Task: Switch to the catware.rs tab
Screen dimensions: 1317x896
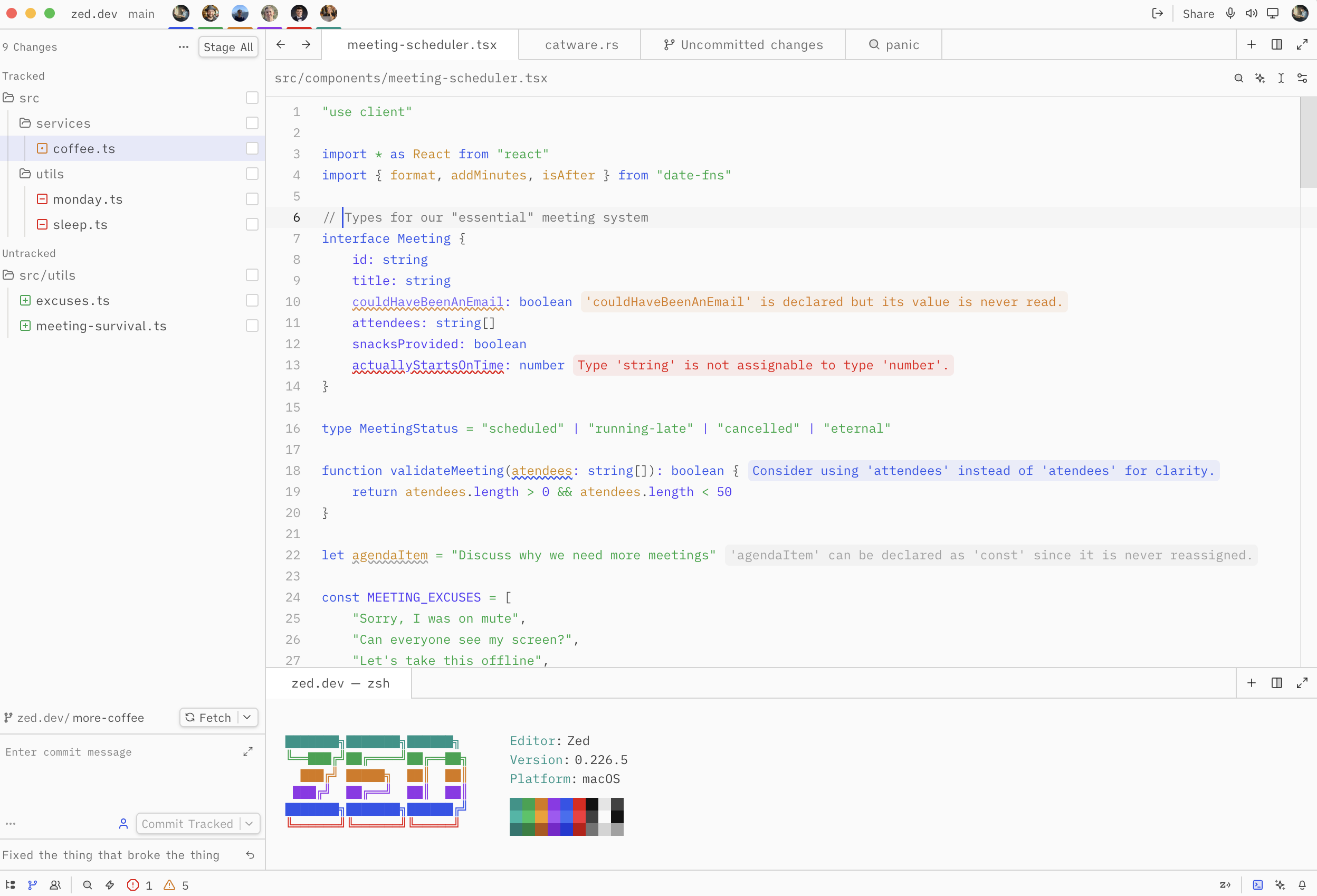Action: pyautogui.click(x=581, y=45)
